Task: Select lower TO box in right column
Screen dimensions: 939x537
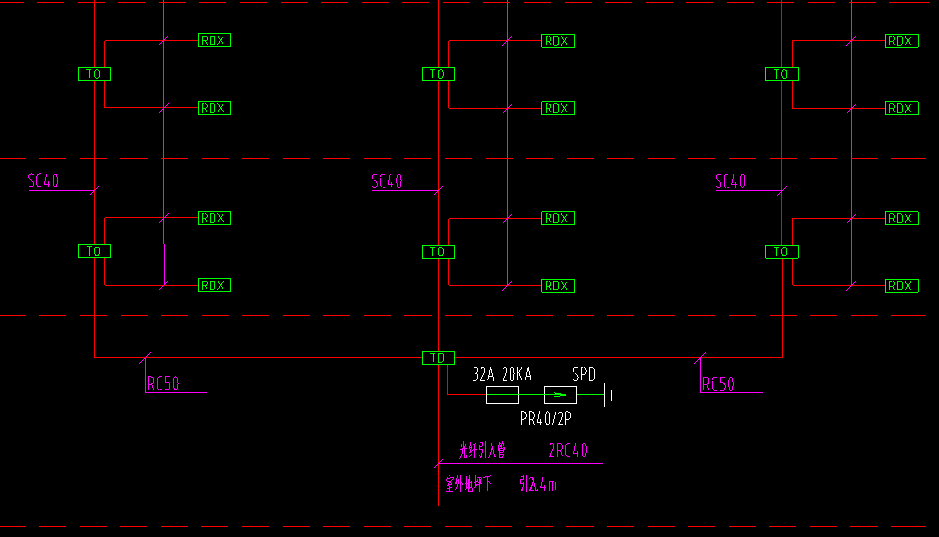Action: (782, 251)
